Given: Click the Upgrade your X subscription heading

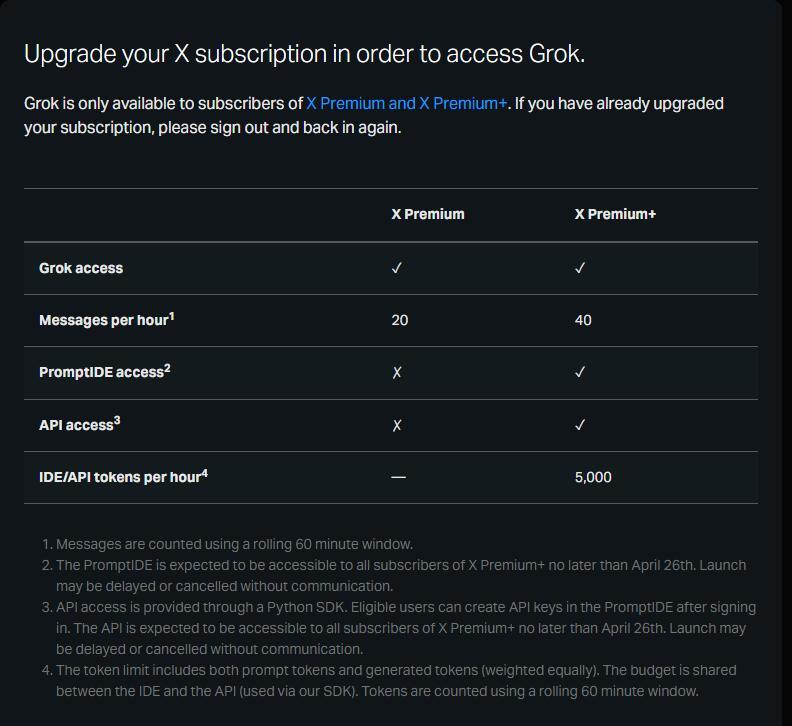Looking at the screenshot, I should pos(304,54).
